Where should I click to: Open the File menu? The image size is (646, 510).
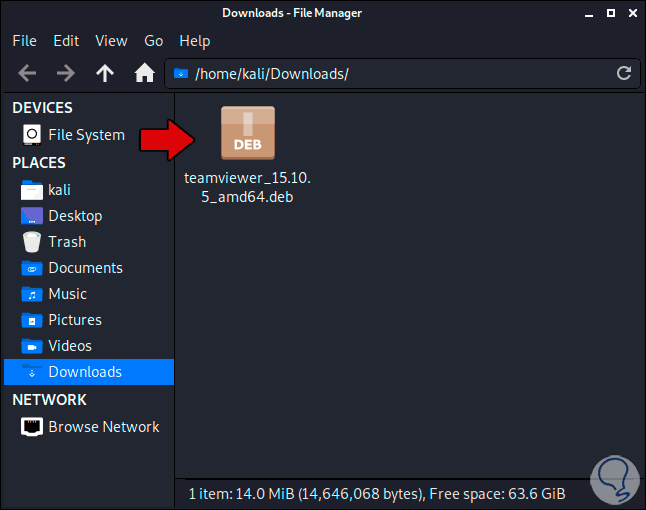click(x=24, y=41)
